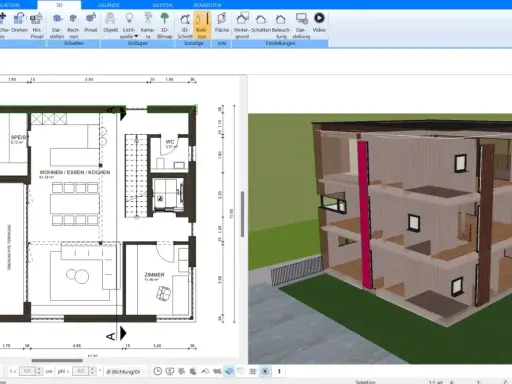
Task: Toggle the highlighted circular snap icon
Action: (265, 371)
